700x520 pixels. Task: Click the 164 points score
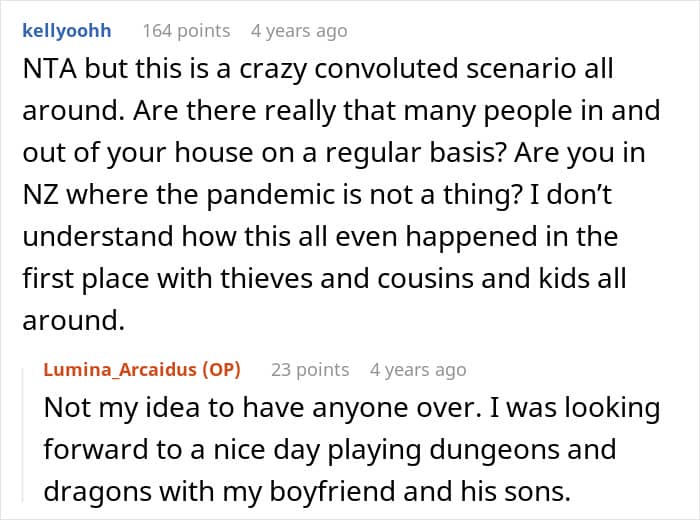click(x=187, y=31)
